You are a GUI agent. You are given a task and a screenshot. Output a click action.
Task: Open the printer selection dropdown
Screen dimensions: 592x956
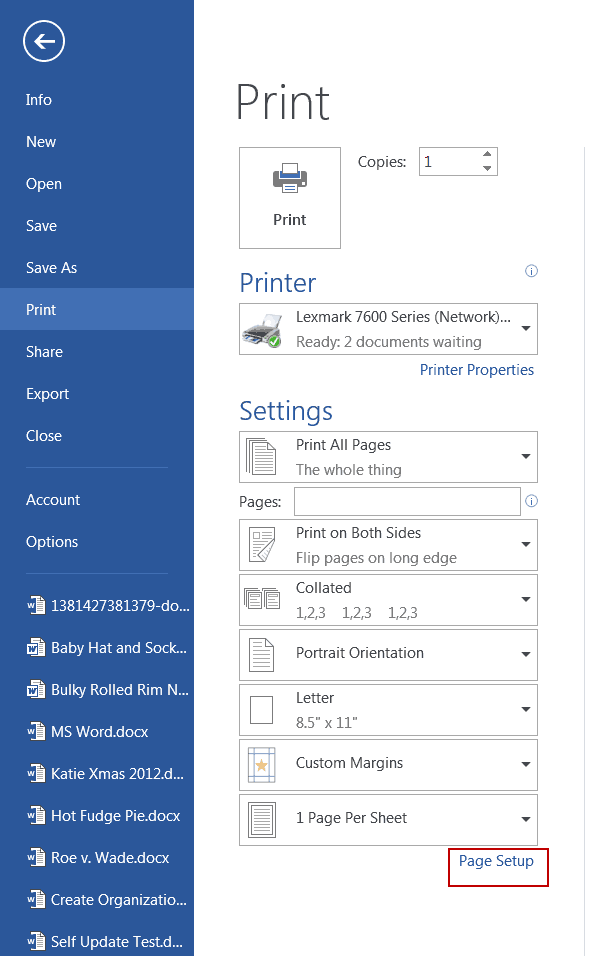525,329
